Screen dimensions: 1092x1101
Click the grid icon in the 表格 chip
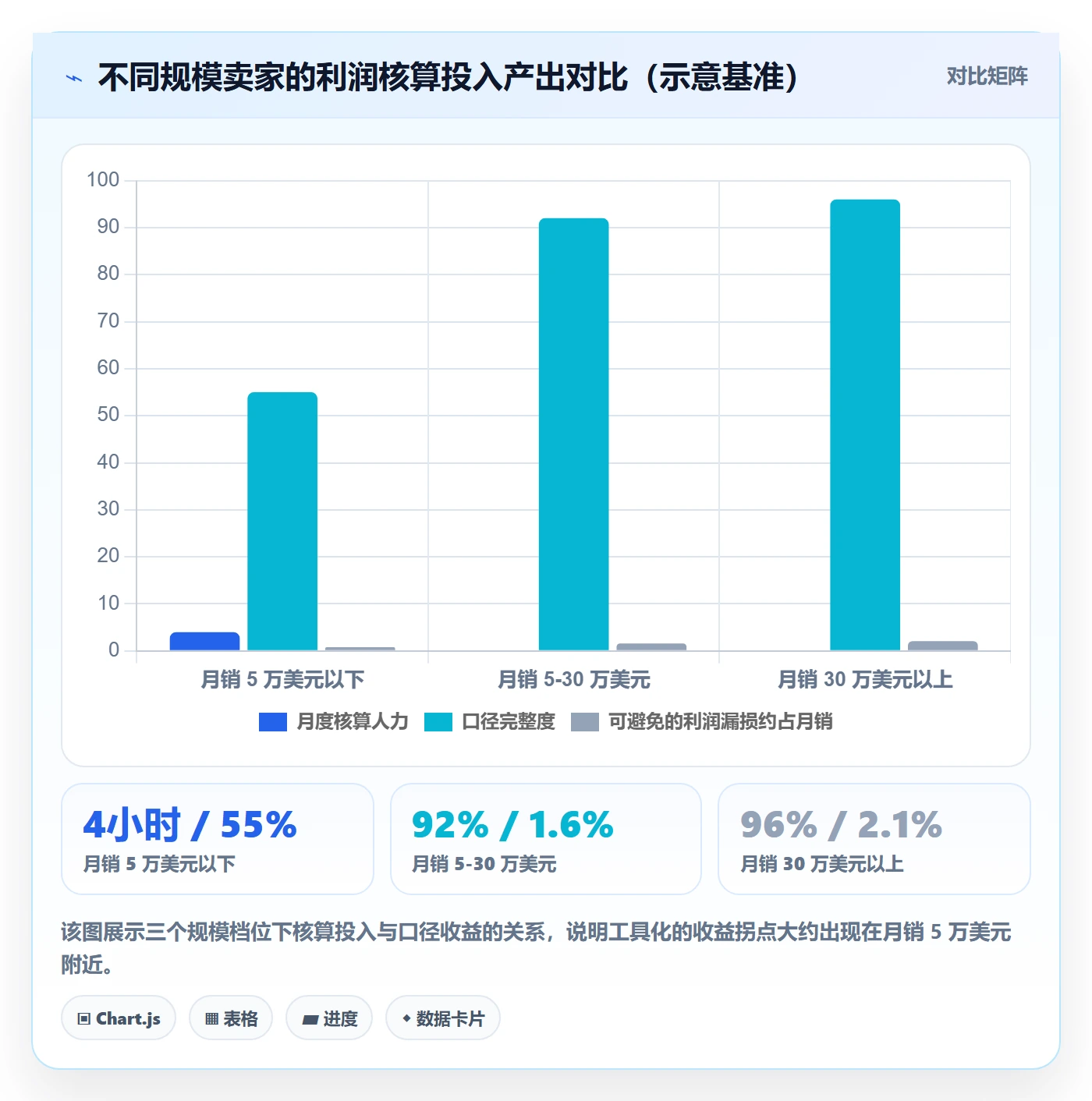tap(211, 1019)
